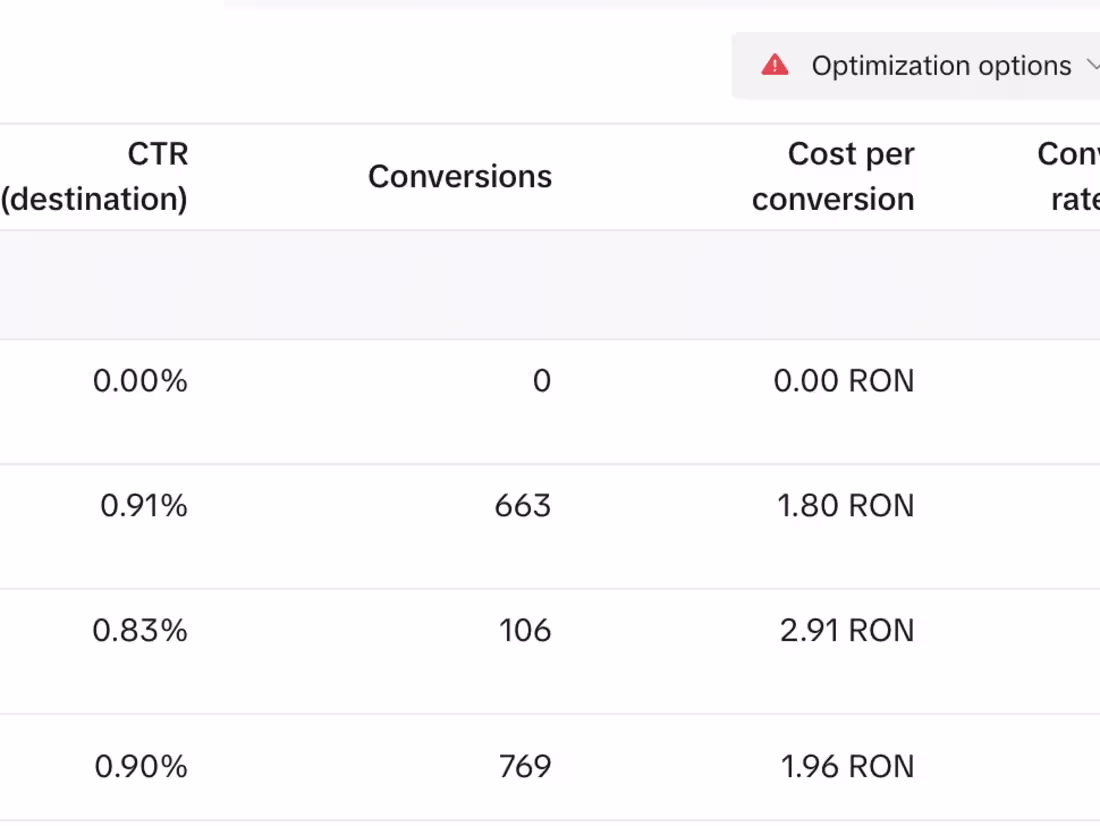Click the 2.91 RON cost per conversion
Screen dimensions: 1100x826
pos(847,631)
